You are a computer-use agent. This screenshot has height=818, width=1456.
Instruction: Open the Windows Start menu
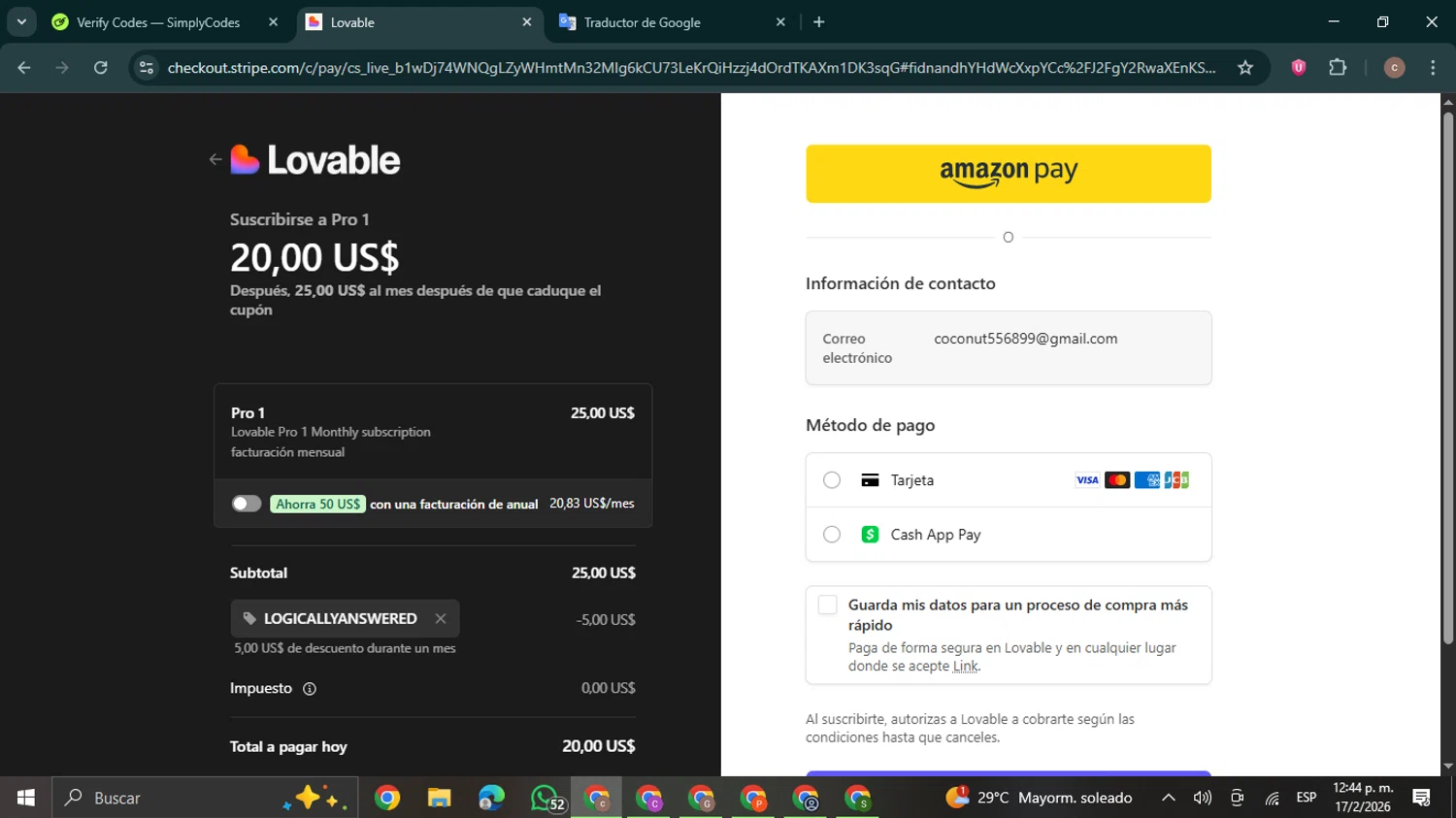[26, 798]
